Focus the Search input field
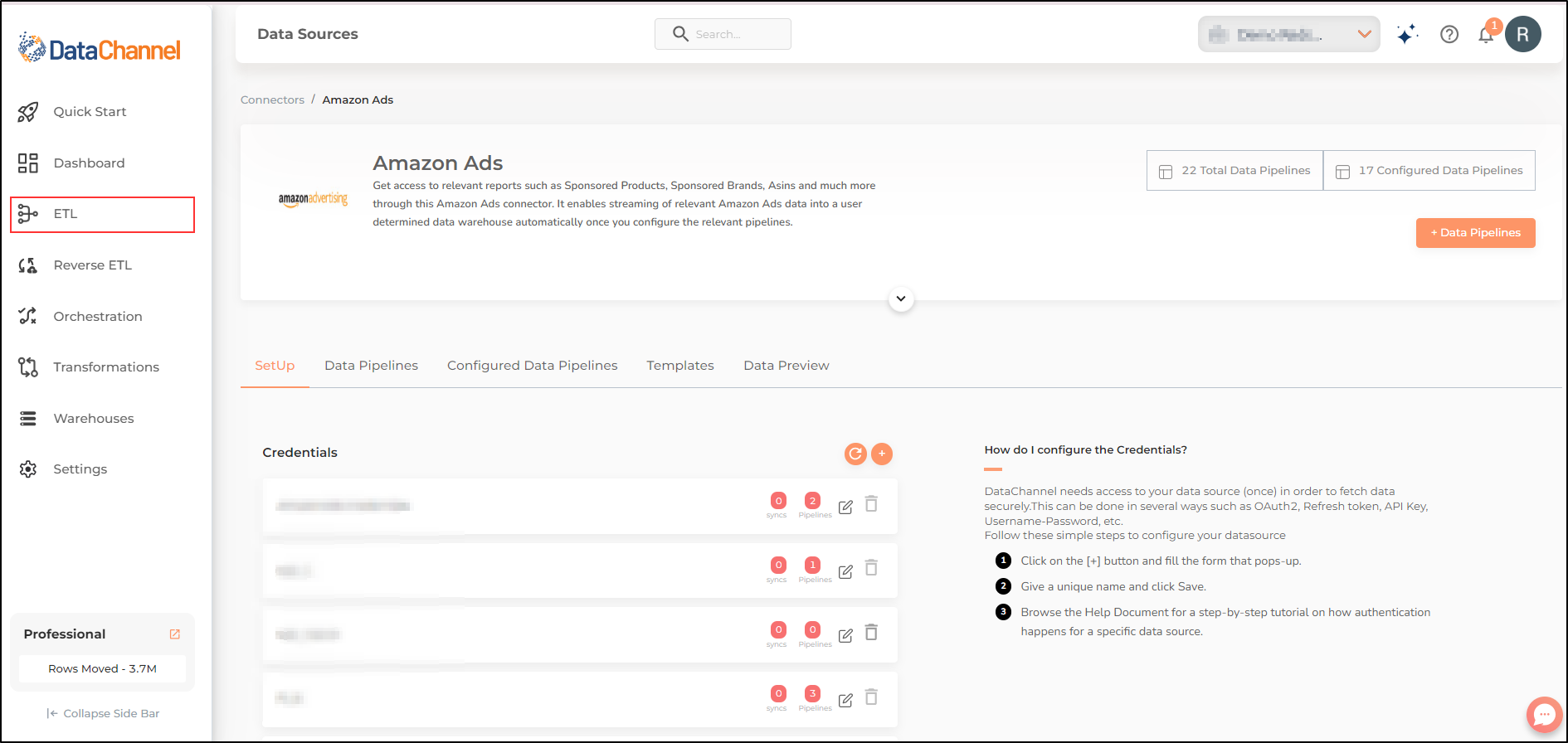Image resolution: width=1568 pixels, height=743 pixels. pos(723,34)
